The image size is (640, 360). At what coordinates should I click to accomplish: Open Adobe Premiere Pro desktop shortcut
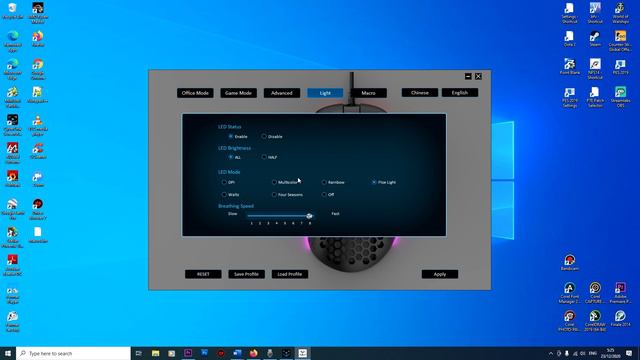tap(620, 292)
